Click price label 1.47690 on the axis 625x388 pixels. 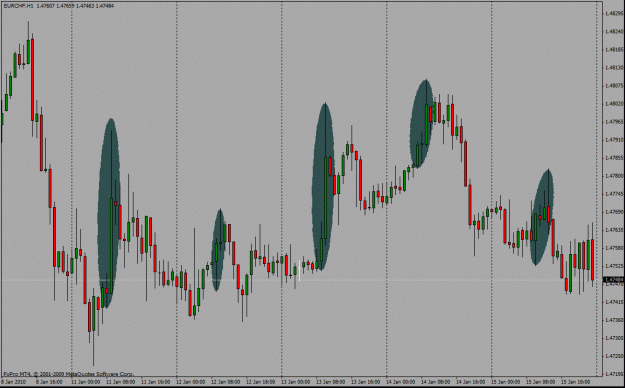614,212
